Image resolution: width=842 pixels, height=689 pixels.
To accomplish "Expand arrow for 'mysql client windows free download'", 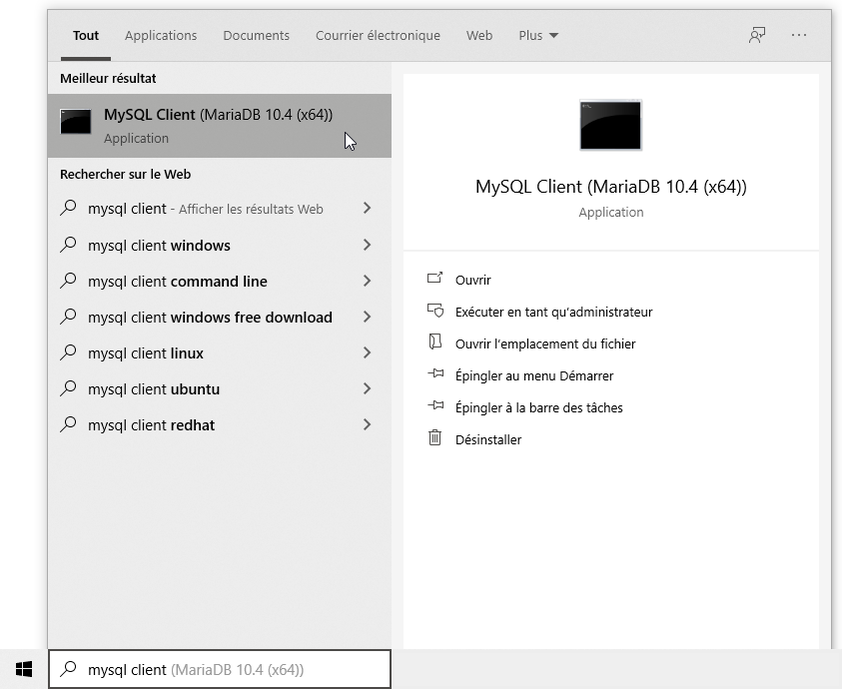I will tap(367, 317).
